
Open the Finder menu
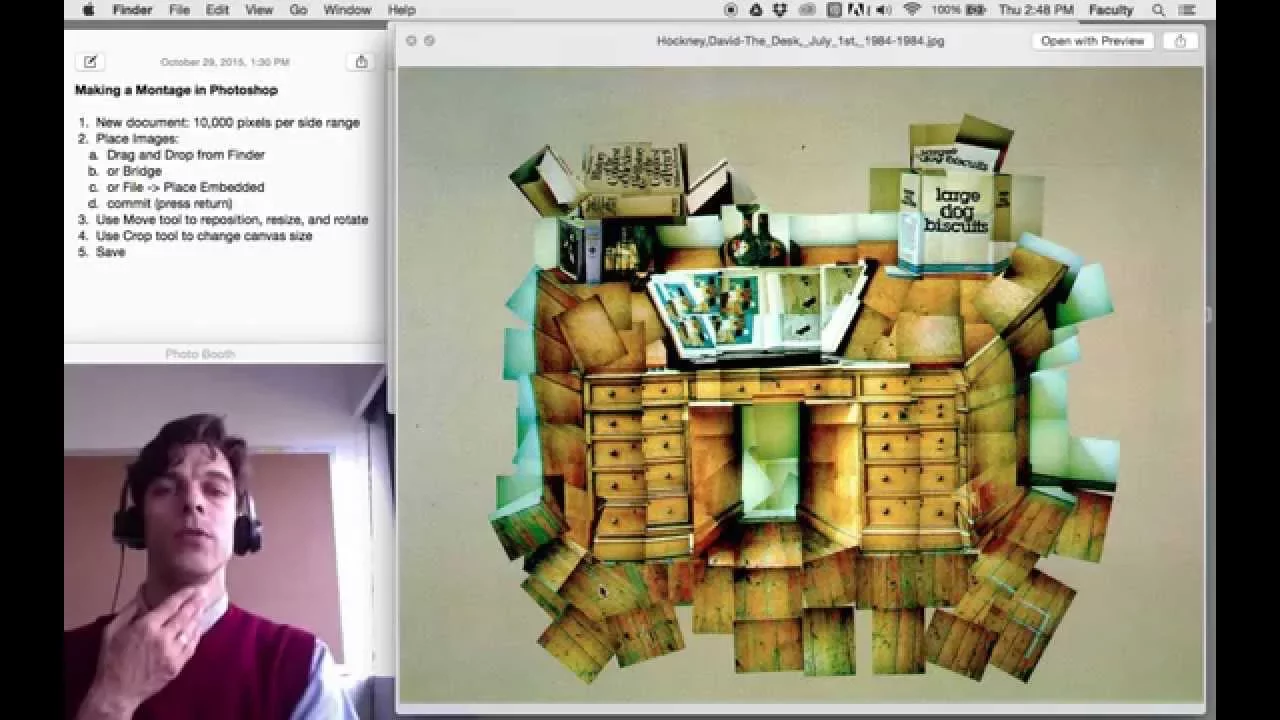pyautogui.click(x=132, y=10)
